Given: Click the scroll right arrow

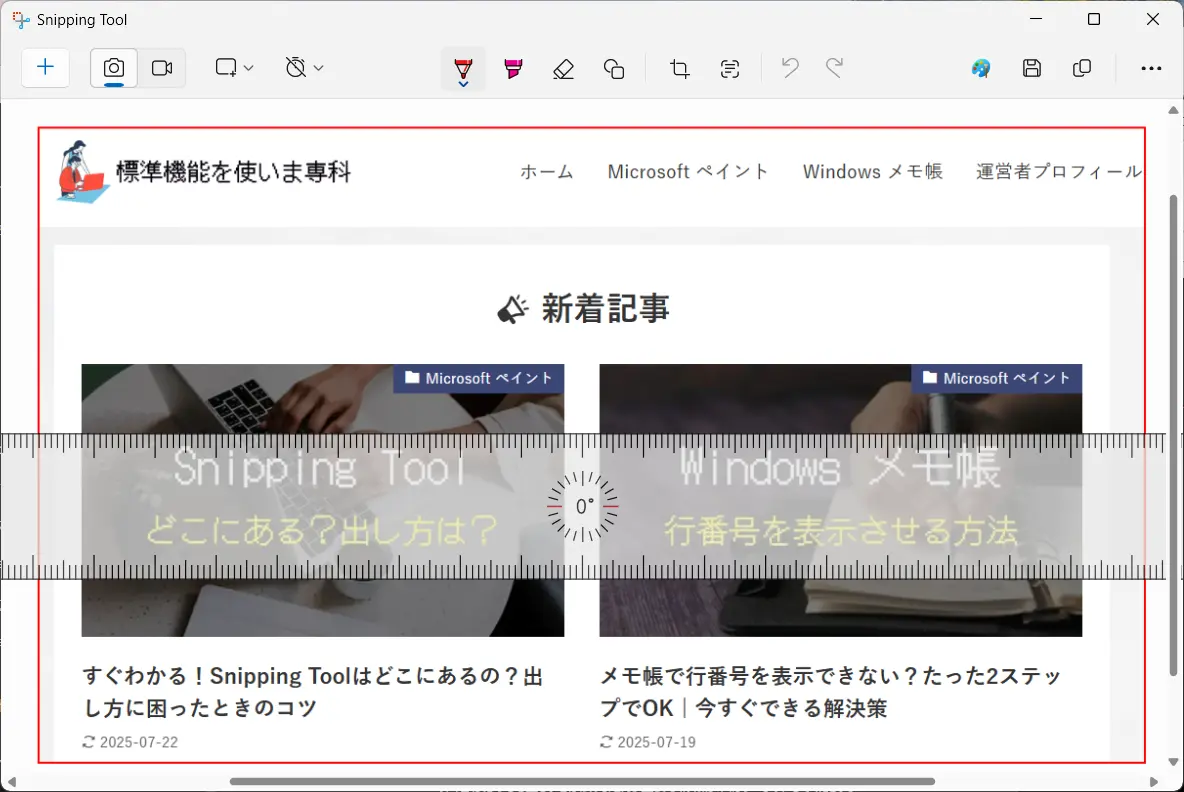Looking at the screenshot, I should [x=1153, y=781].
